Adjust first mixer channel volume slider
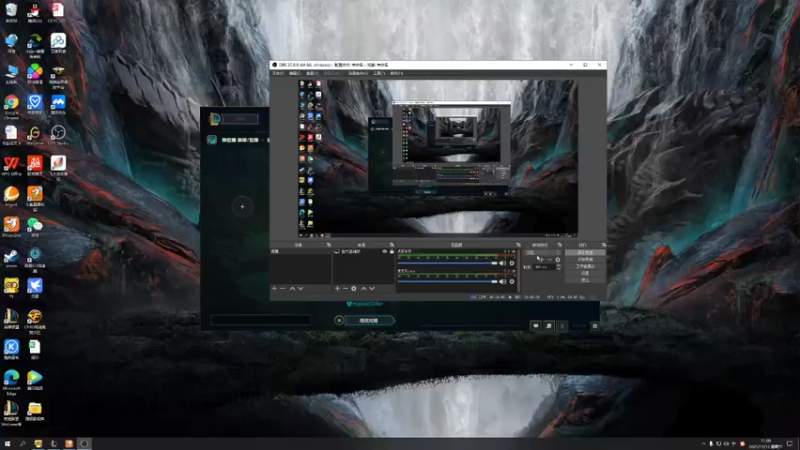 tap(447, 263)
